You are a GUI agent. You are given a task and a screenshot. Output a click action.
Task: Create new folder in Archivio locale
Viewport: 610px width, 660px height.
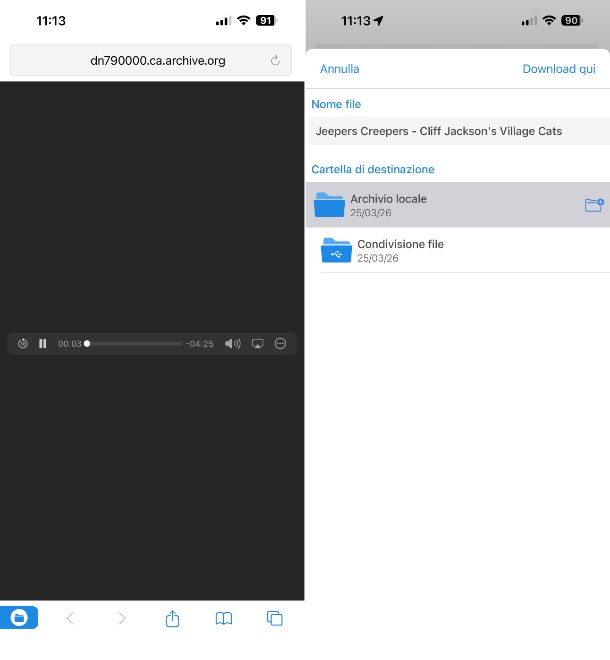[594, 205]
